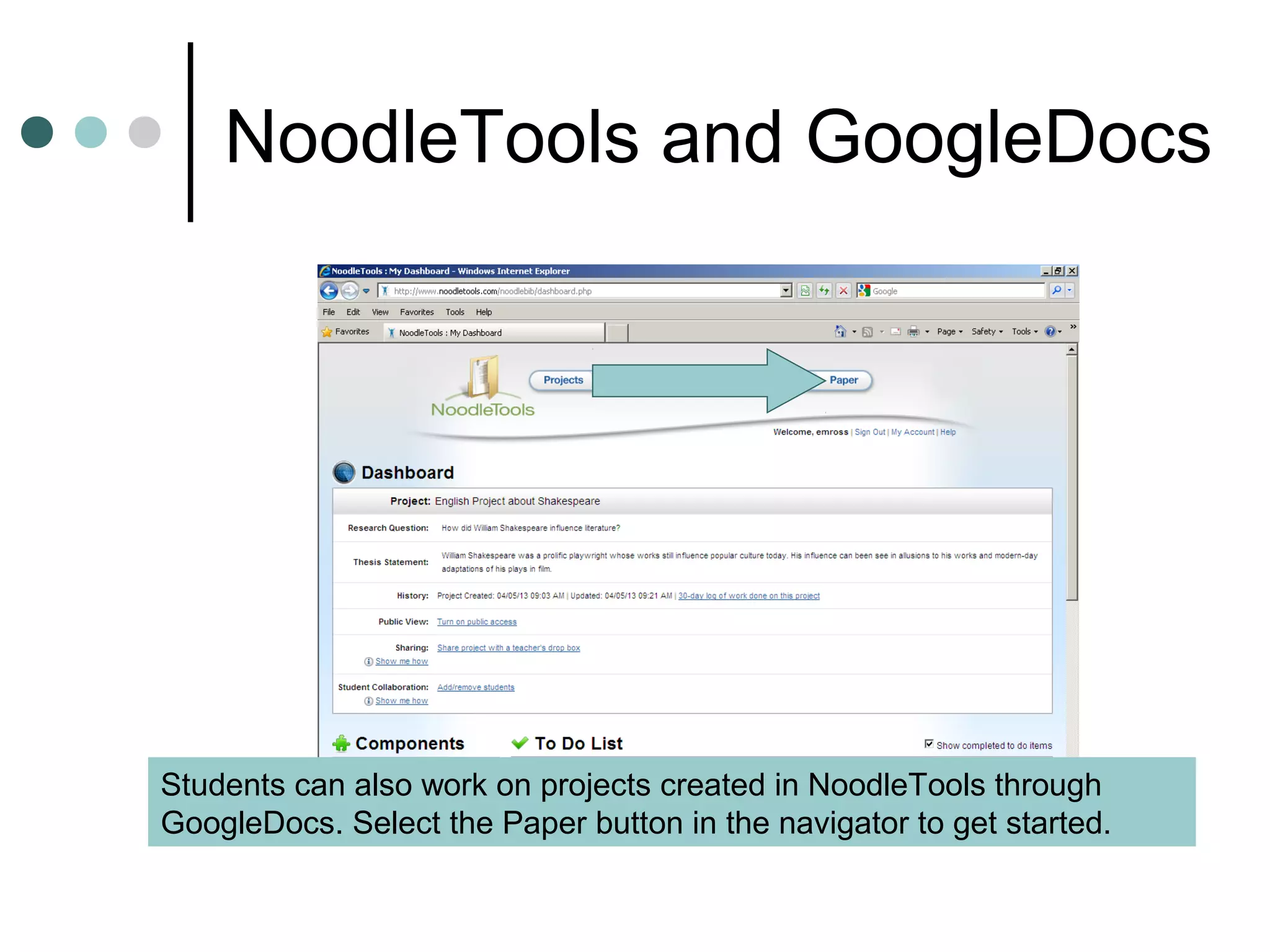Click the Google search provider icon
This screenshot has height=952, width=1270.
tap(864, 291)
